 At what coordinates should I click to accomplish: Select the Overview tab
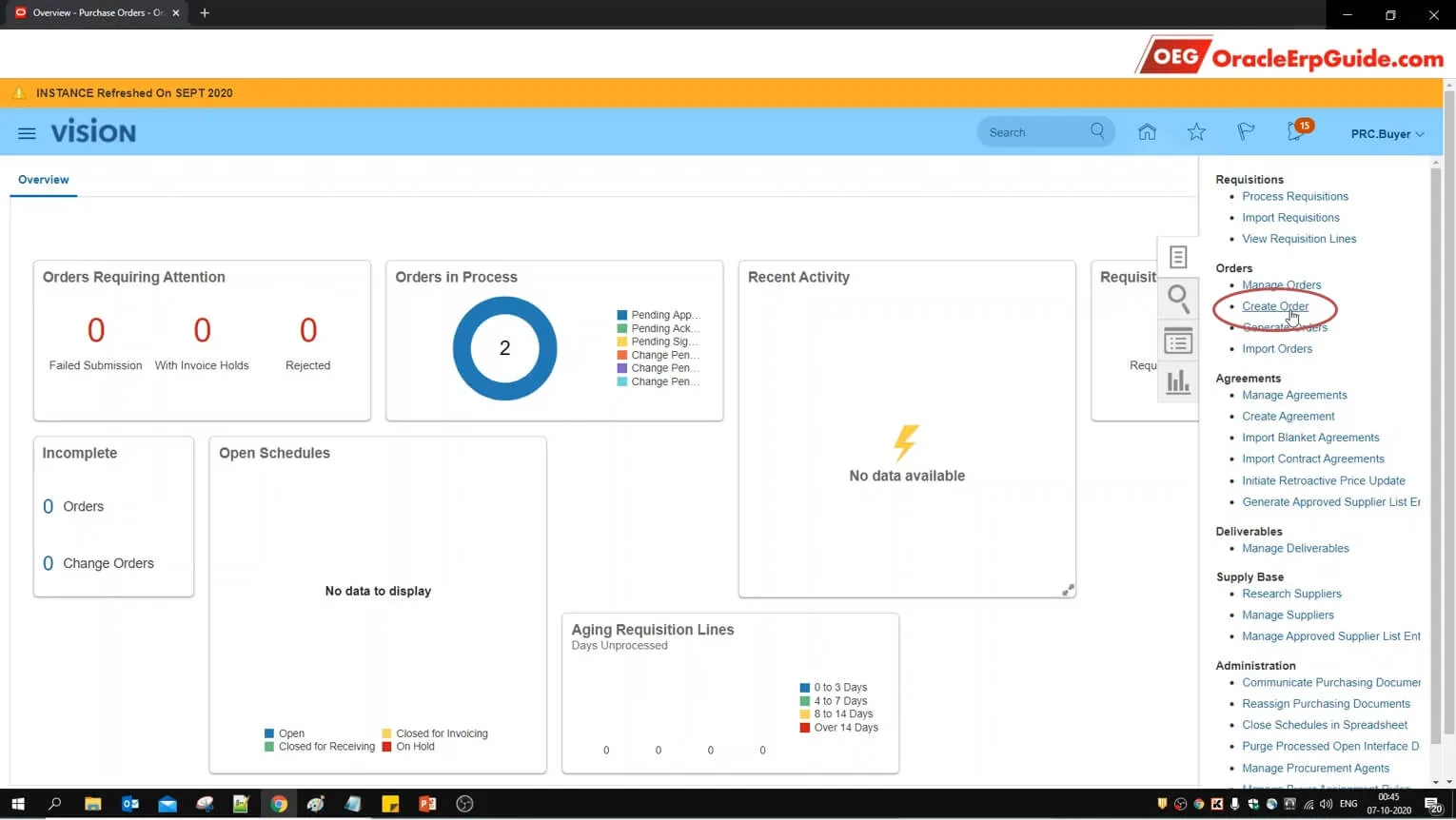[x=44, y=180]
